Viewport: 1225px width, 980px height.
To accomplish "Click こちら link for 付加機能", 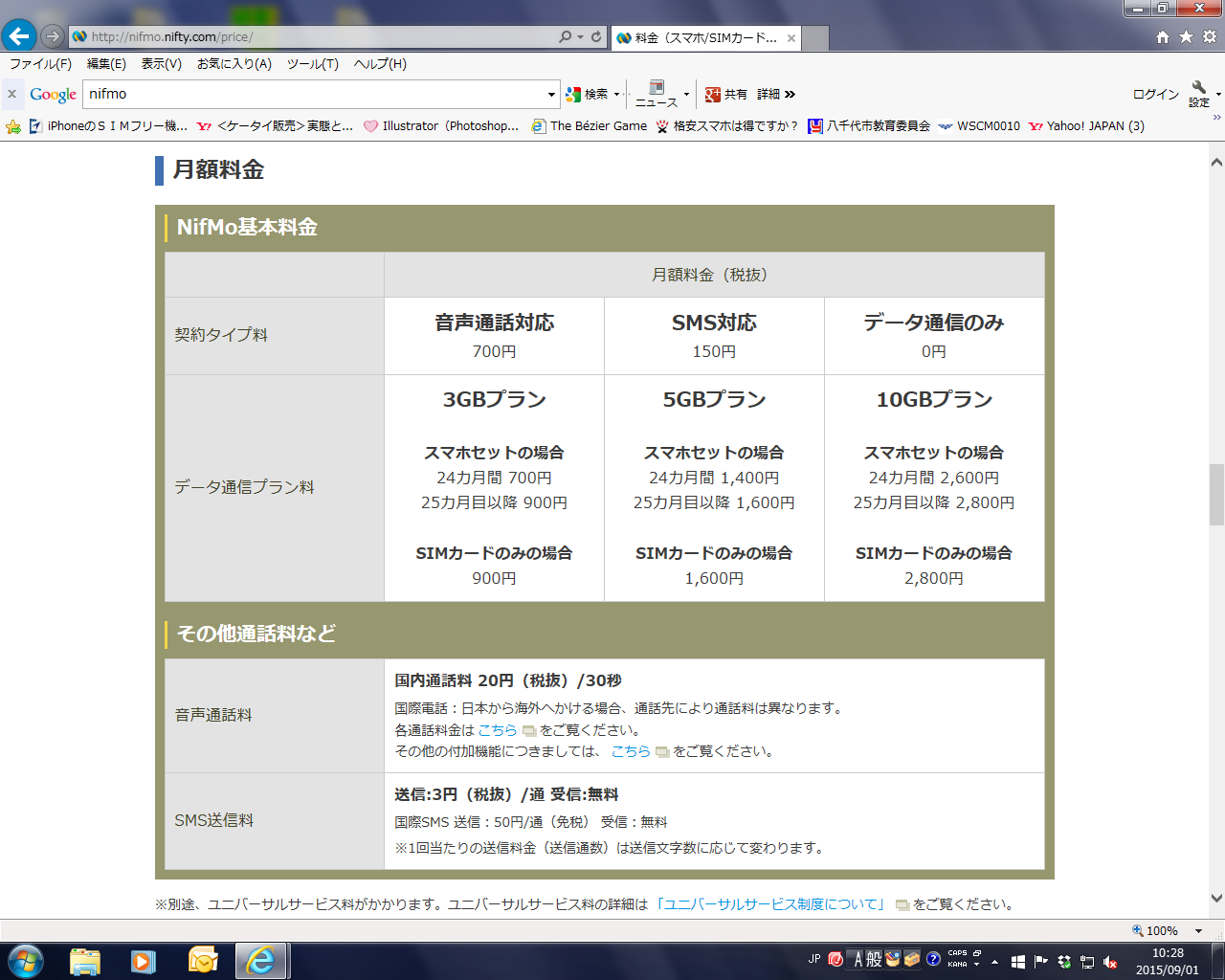I will [631, 751].
